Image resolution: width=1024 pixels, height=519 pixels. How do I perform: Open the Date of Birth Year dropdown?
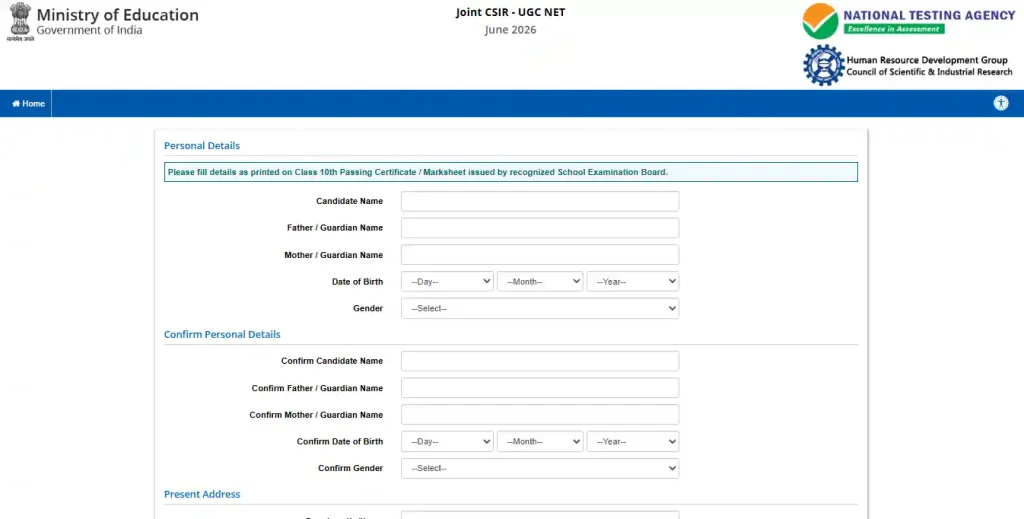click(632, 281)
